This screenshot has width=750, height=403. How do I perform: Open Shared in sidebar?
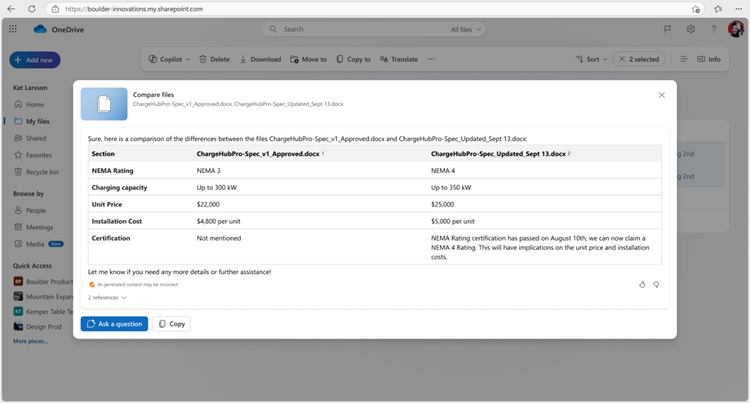[31, 138]
